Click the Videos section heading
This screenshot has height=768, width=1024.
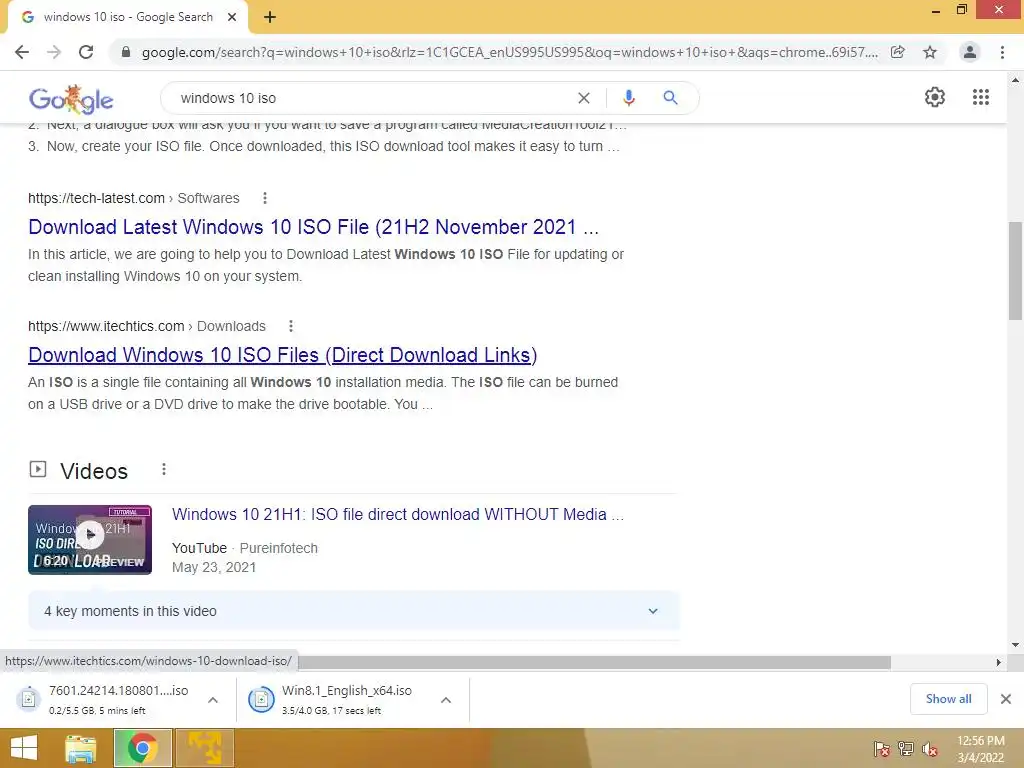(94, 471)
